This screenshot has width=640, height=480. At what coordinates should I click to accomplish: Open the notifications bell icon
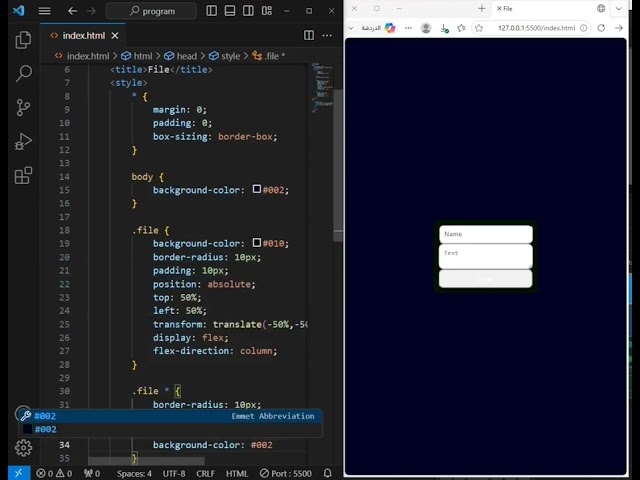[327, 473]
